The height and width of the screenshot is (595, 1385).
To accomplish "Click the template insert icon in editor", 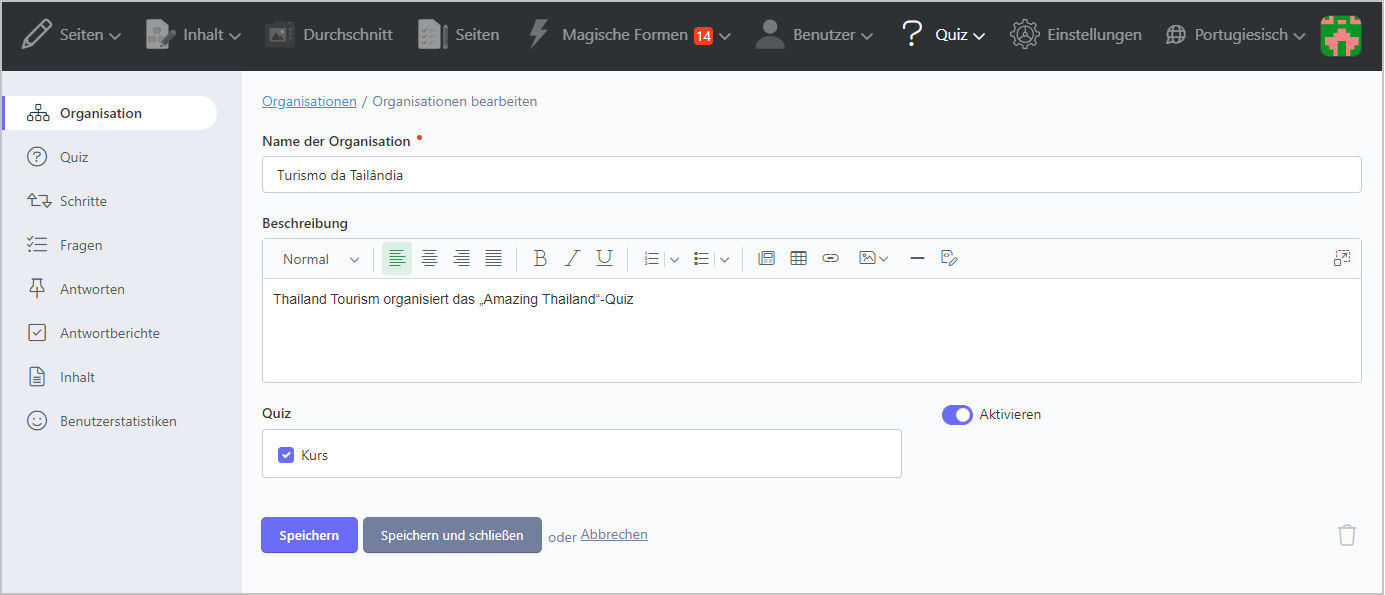I will (x=766, y=258).
